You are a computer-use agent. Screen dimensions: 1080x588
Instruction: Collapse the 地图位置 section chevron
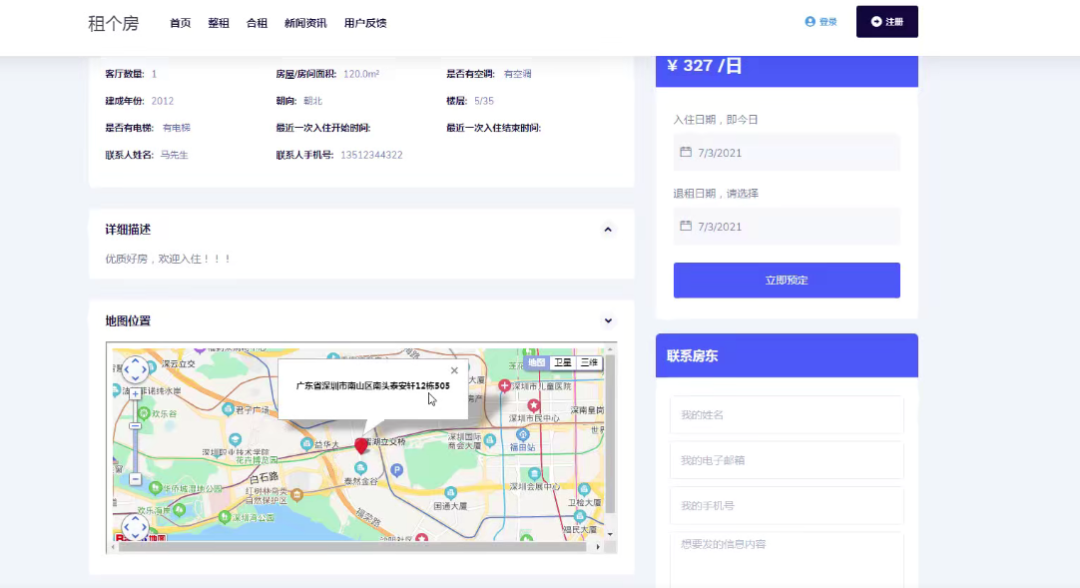coord(607,320)
